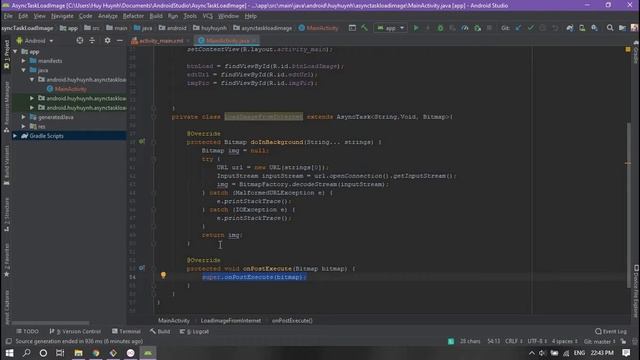Click the huyhuynh breadcrumb in navigation bar
This screenshot has height=360, width=640.
click(210, 28)
